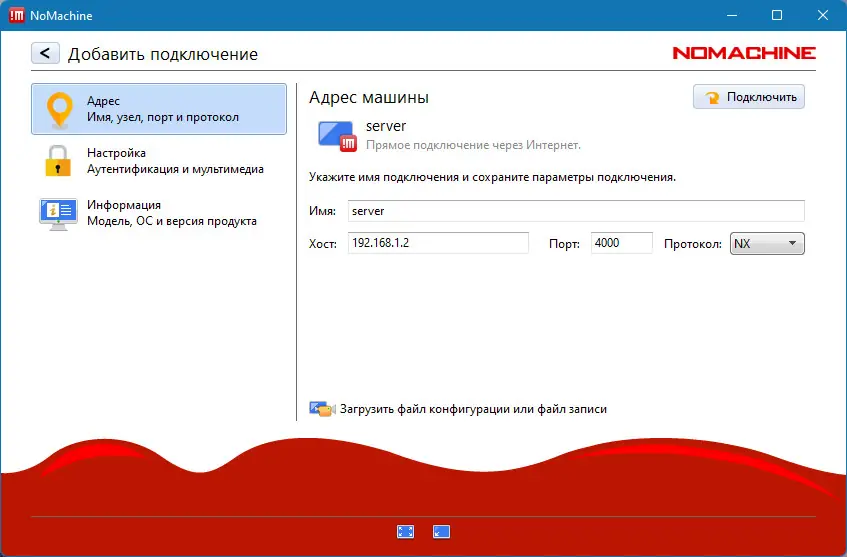Image resolution: width=847 pixels, height=557 pixels.
Task: Maximize the NoMachine window
Action: pyautogui.click(x=777, y=15)
